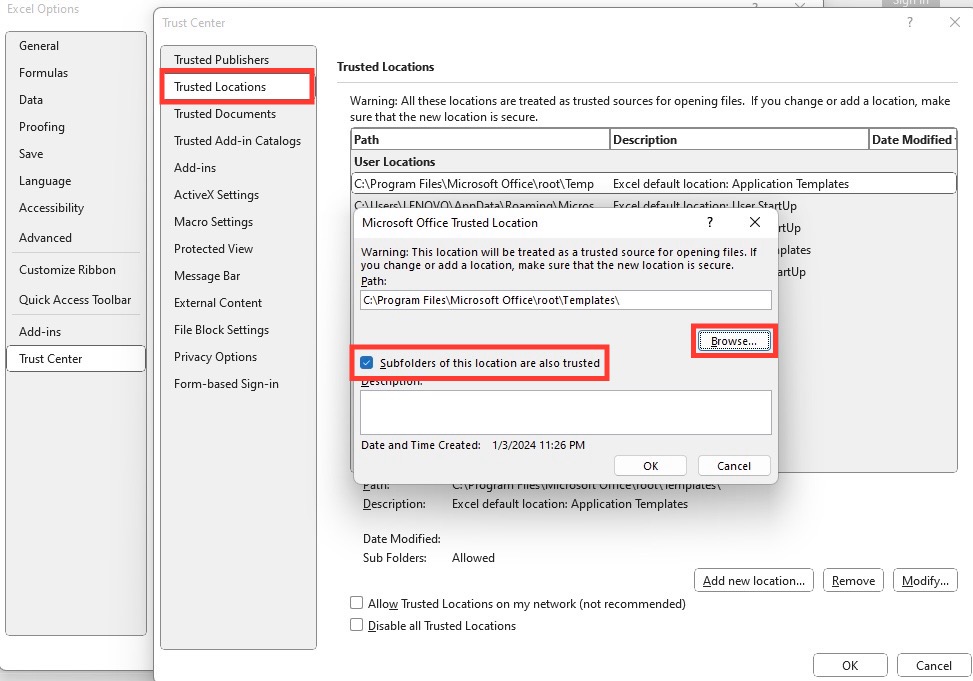Select the User StartUp location row
This screenshot has width=973, height=681.
pos(653,203)
